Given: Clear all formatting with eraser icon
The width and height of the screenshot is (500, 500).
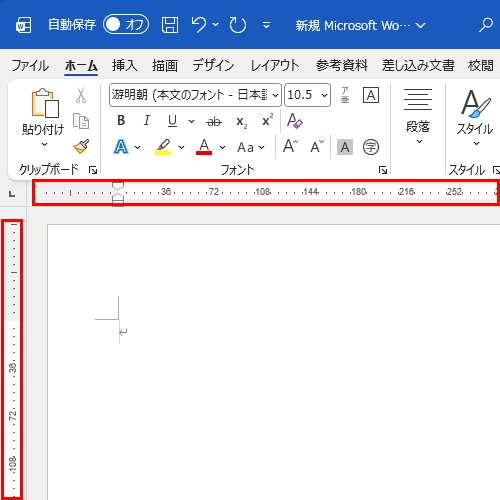Looking at the screenshot, I should click(294, 121).
